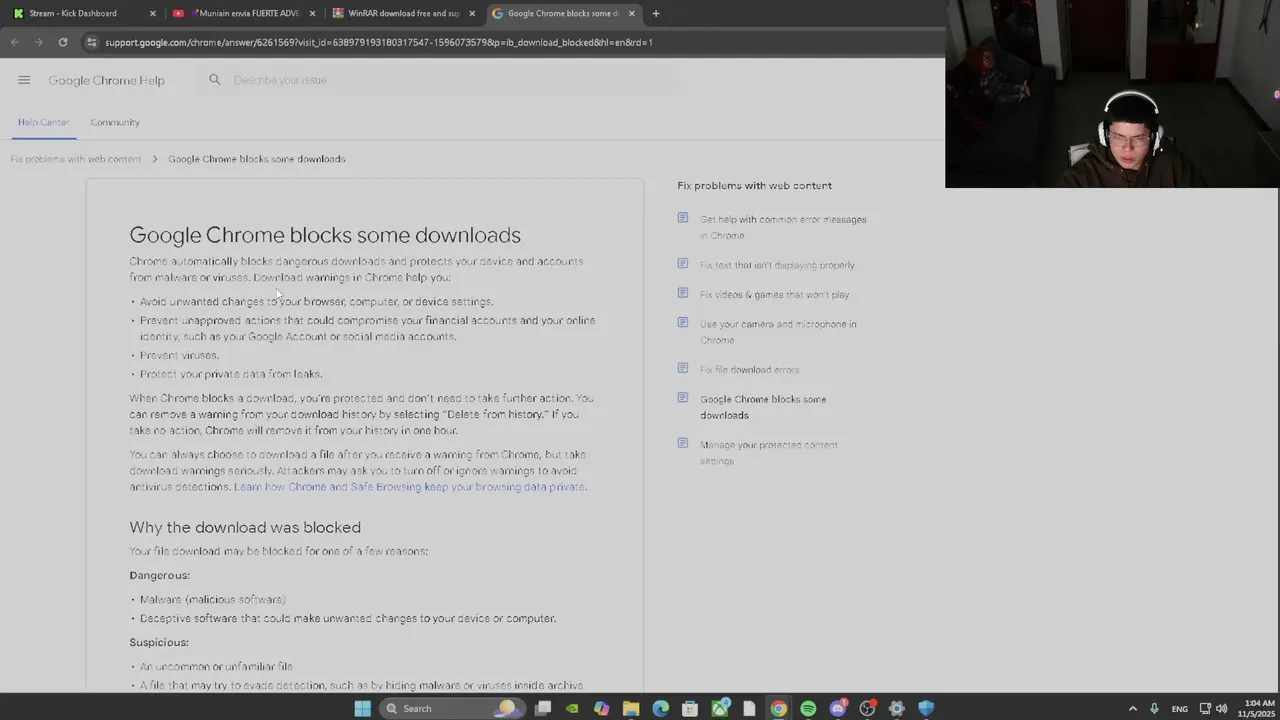Open 'Use your camera and microphone in Chrome'
The height and width of the screenshot is (720, 1280).
(x=778, y=332)
